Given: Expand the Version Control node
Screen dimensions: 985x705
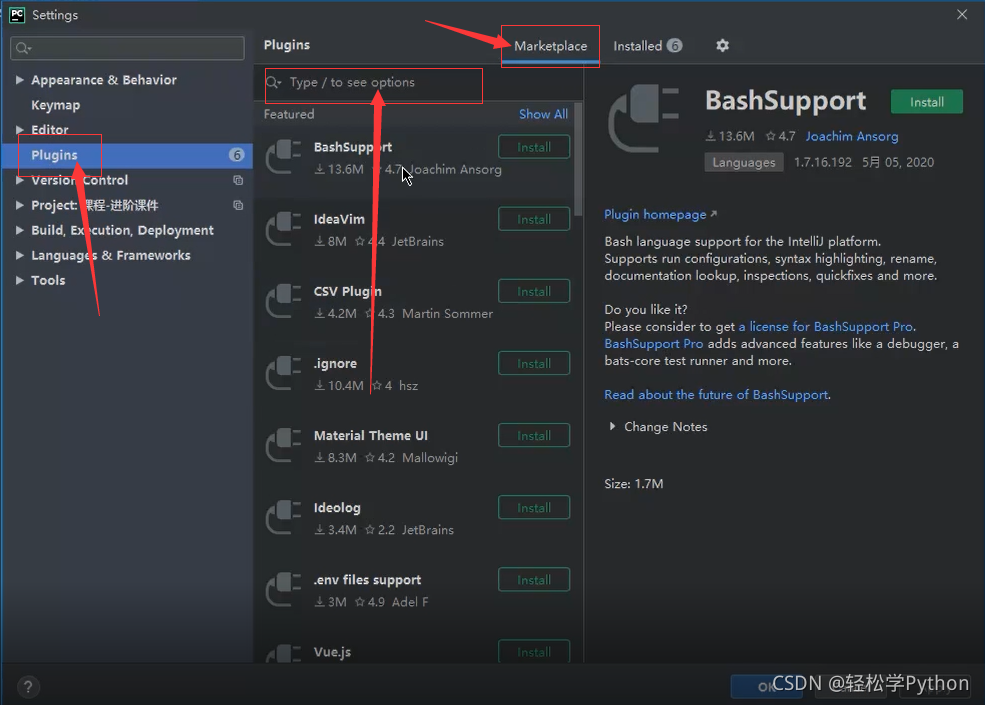Looking at the screenshot, I should point(19,180).
